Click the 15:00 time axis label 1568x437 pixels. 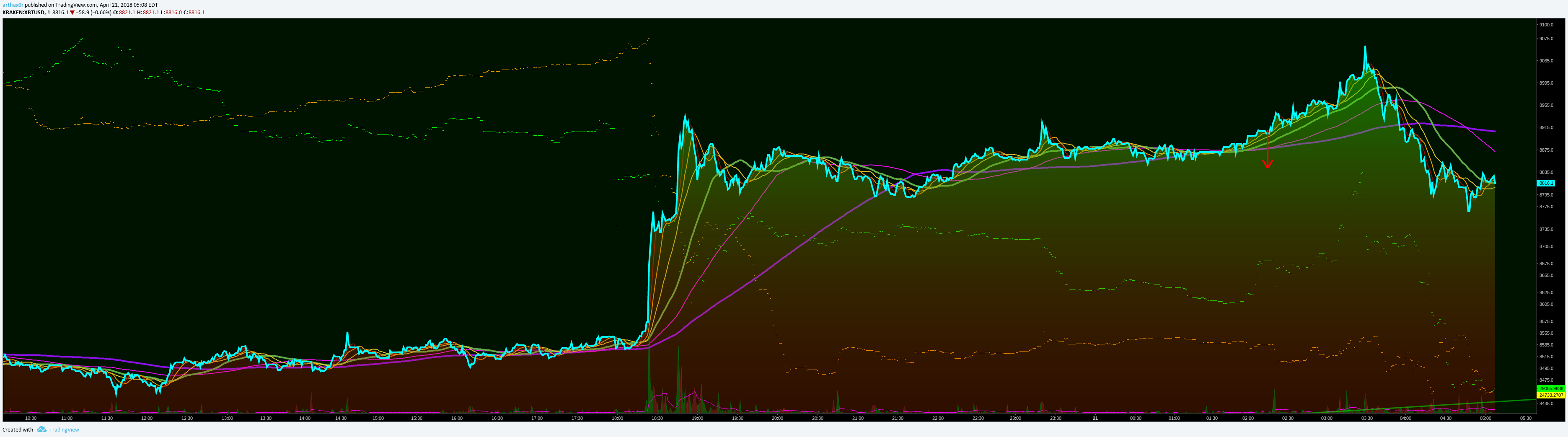(378, 418)
